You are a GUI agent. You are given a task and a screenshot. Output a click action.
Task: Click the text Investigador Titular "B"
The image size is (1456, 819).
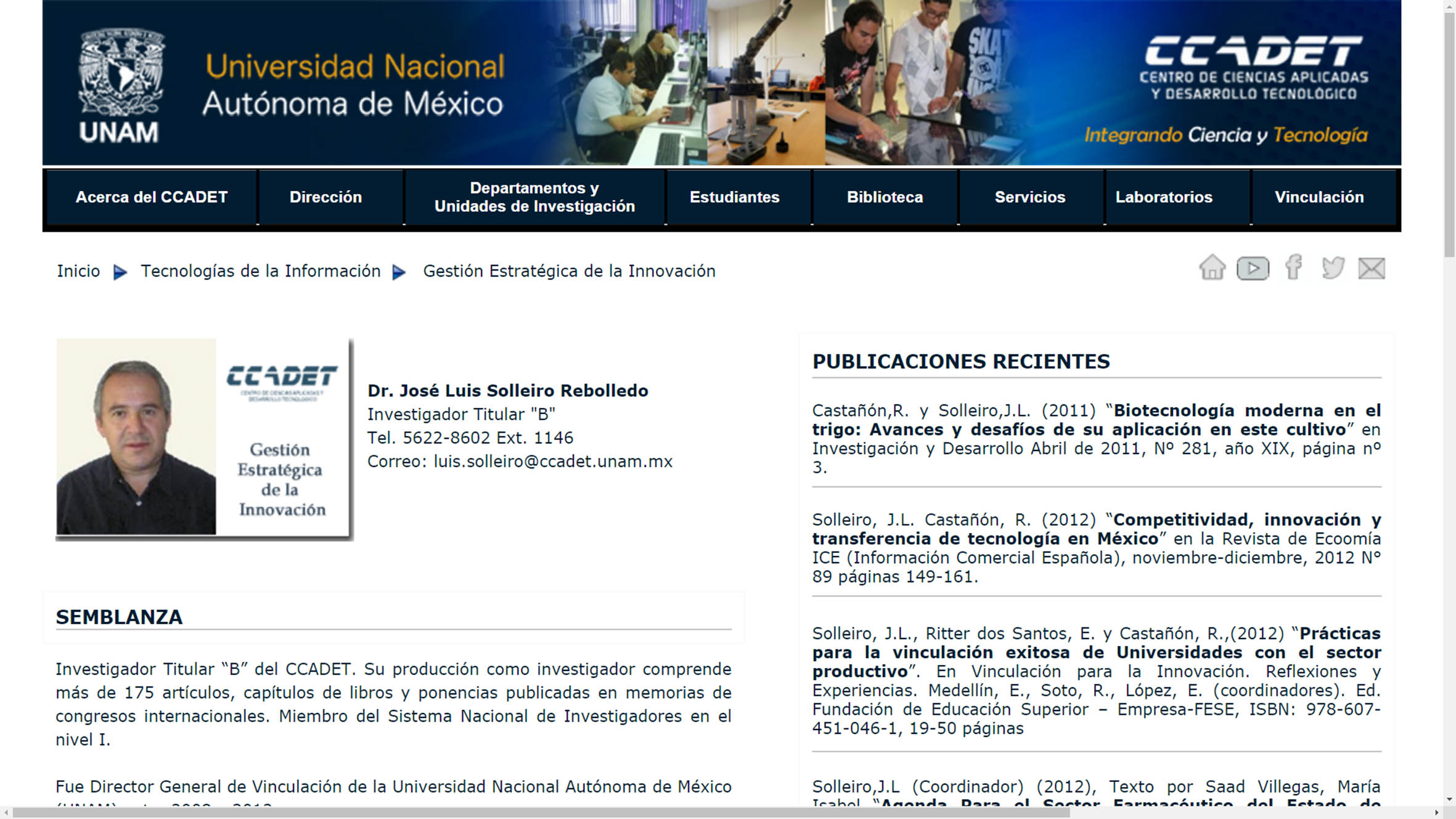click(x=461, y=414)
